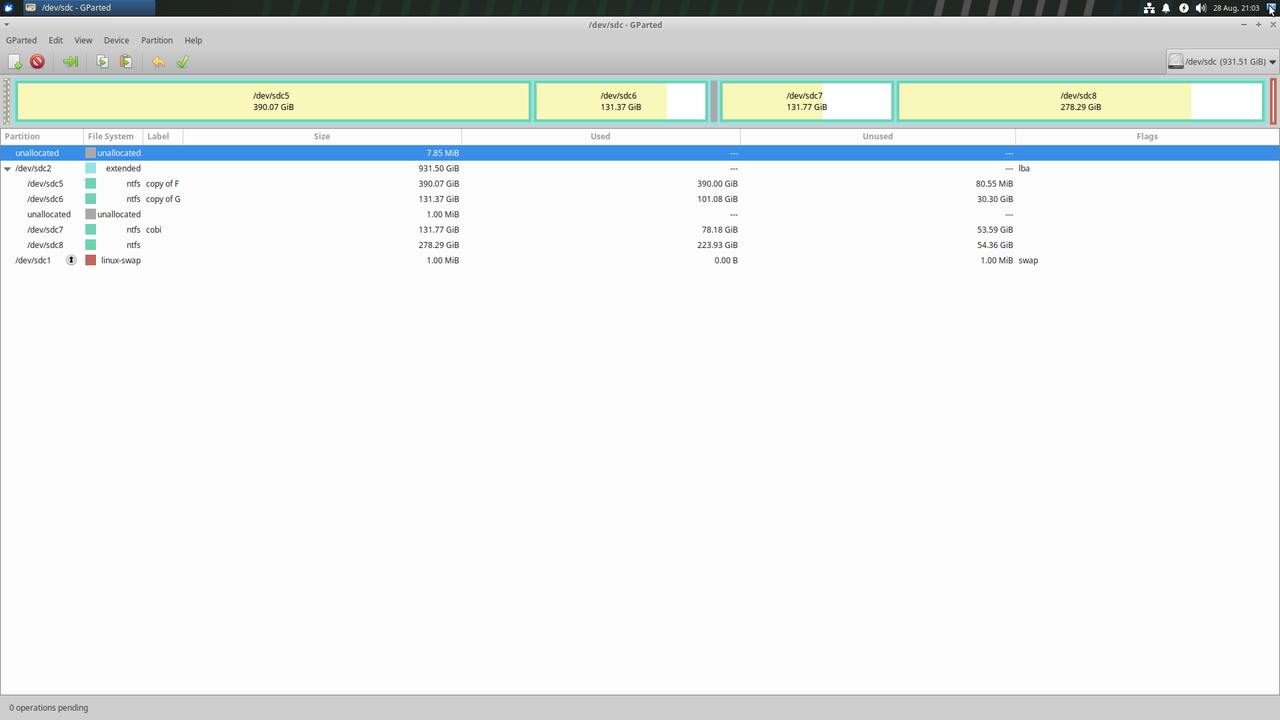This screenshot has height=720, width=1280.
Task: Select the /dev/sdc8 partition row
Action: click(640, 245)
